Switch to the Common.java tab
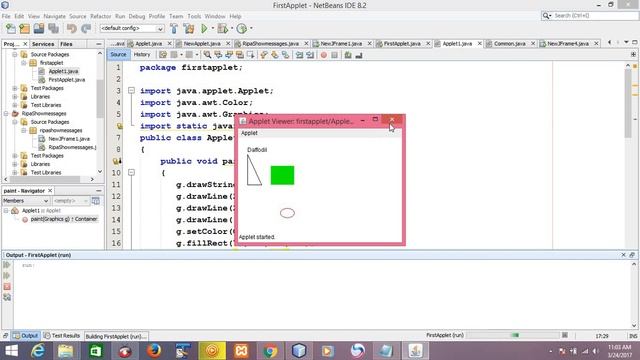 tap(509, 43)
